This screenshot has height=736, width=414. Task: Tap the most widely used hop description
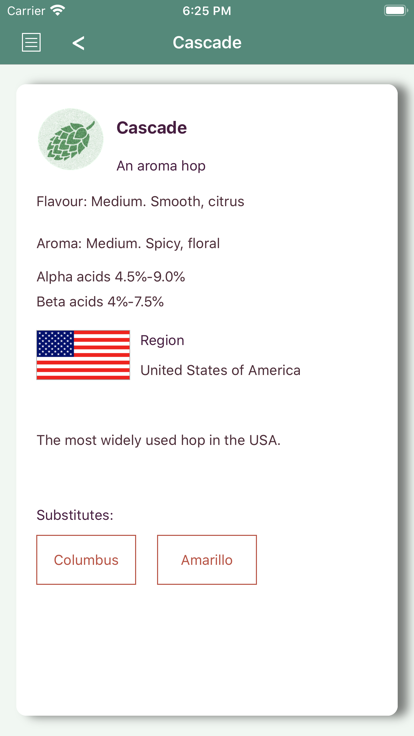(159, 440)
